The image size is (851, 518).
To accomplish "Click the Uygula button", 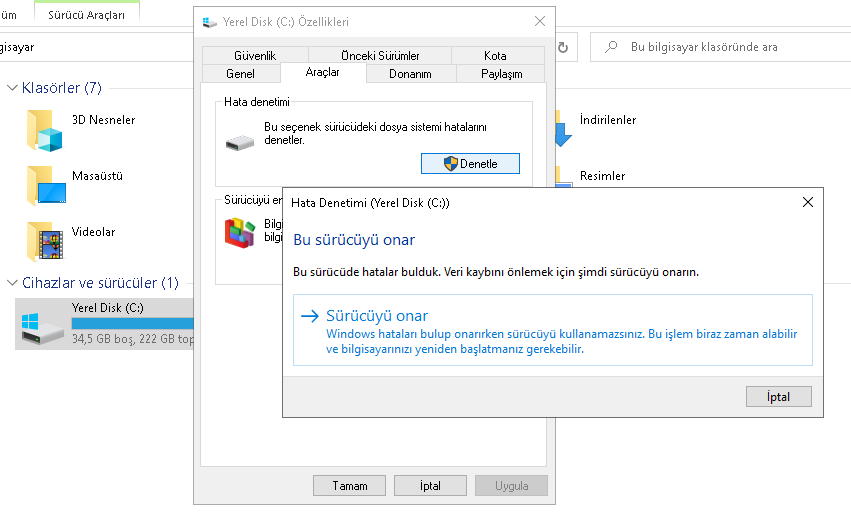I will coord(511,485).
